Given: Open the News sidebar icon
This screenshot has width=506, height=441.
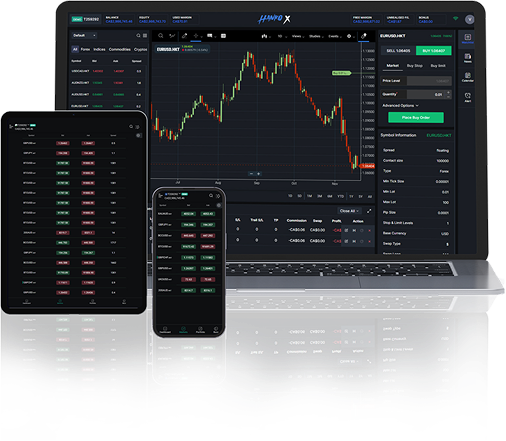Looking at the screenshot, I should 468,58.
